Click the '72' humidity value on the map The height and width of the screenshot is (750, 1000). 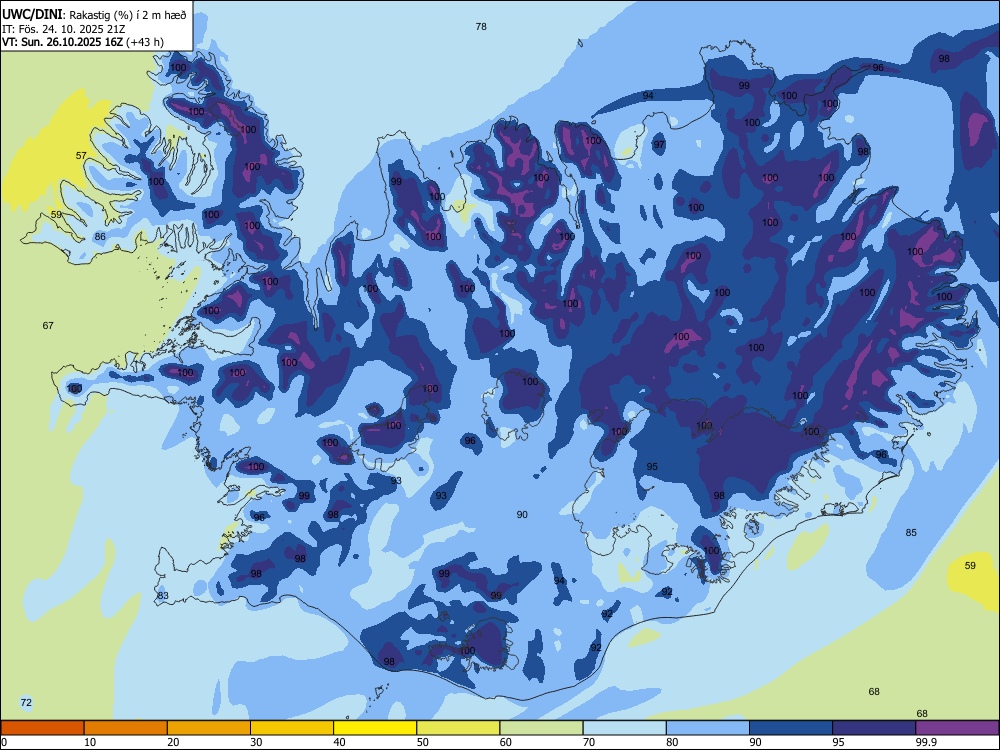click(26, 702)
